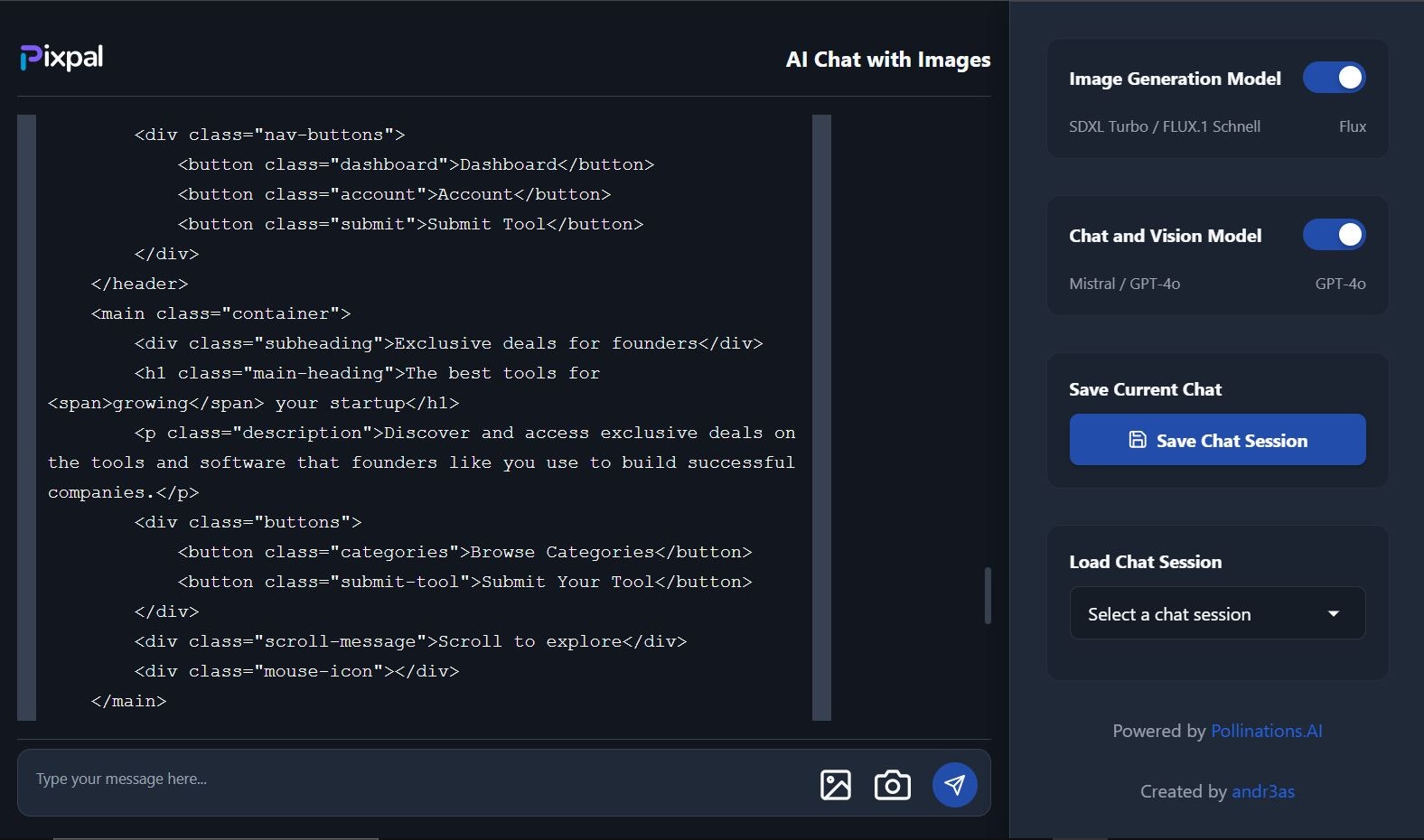
Task: Click the closing header tag line
Action: tap(139, 284)
